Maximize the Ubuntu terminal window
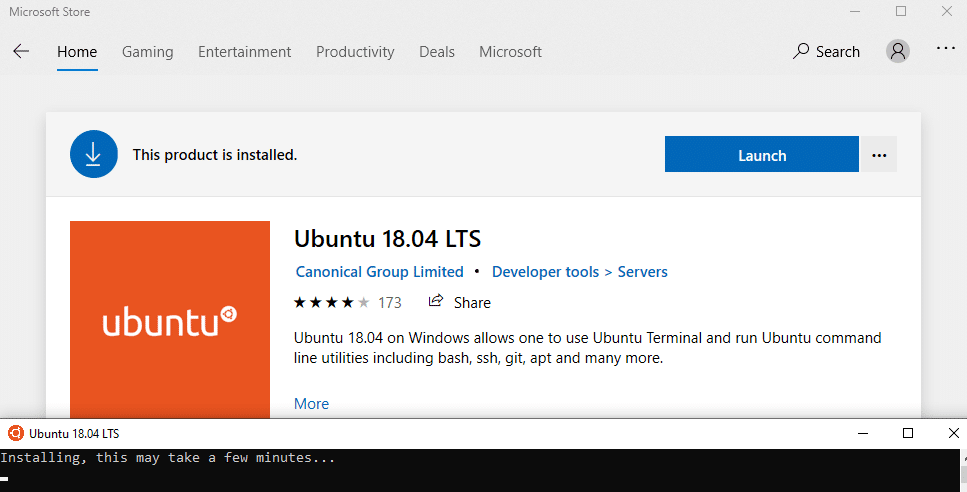The width and height of the screenshot is (967, 492). 908,433
